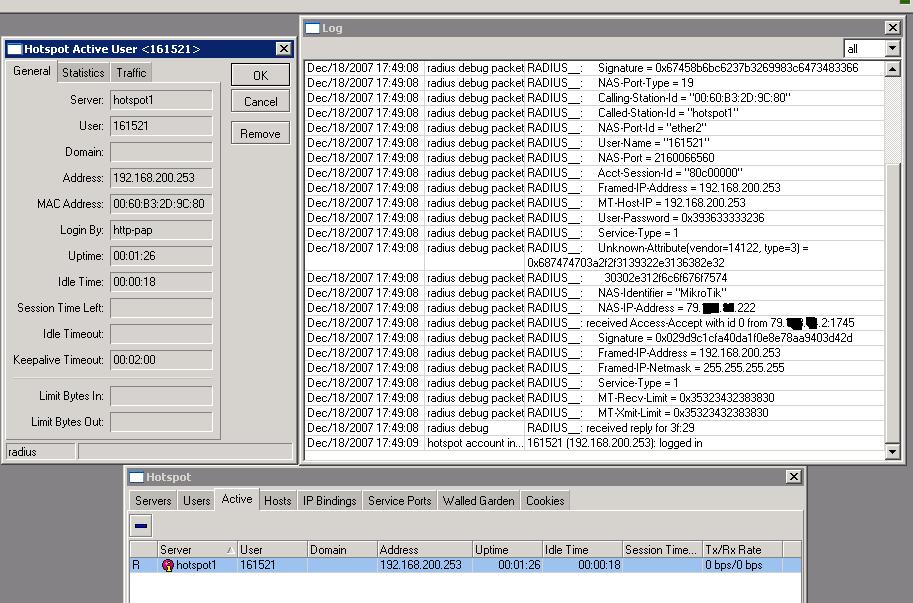
Task: Click the hotspot1 server icon in active row
Action: coord(168,565)
